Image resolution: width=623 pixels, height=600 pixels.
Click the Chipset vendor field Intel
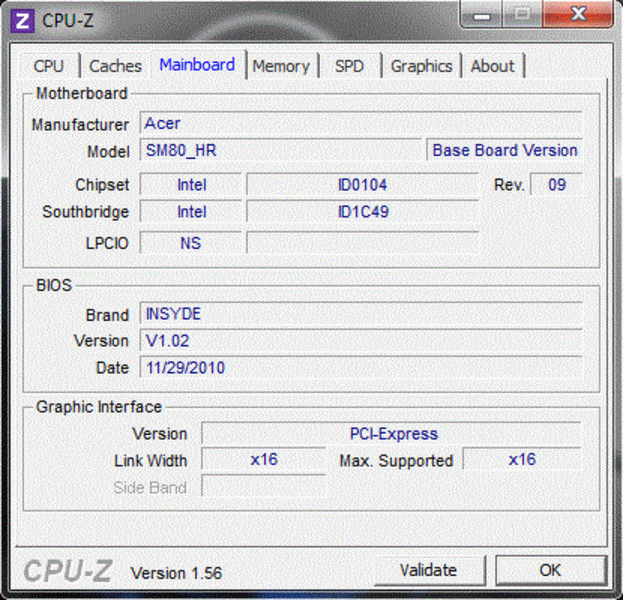191,185
